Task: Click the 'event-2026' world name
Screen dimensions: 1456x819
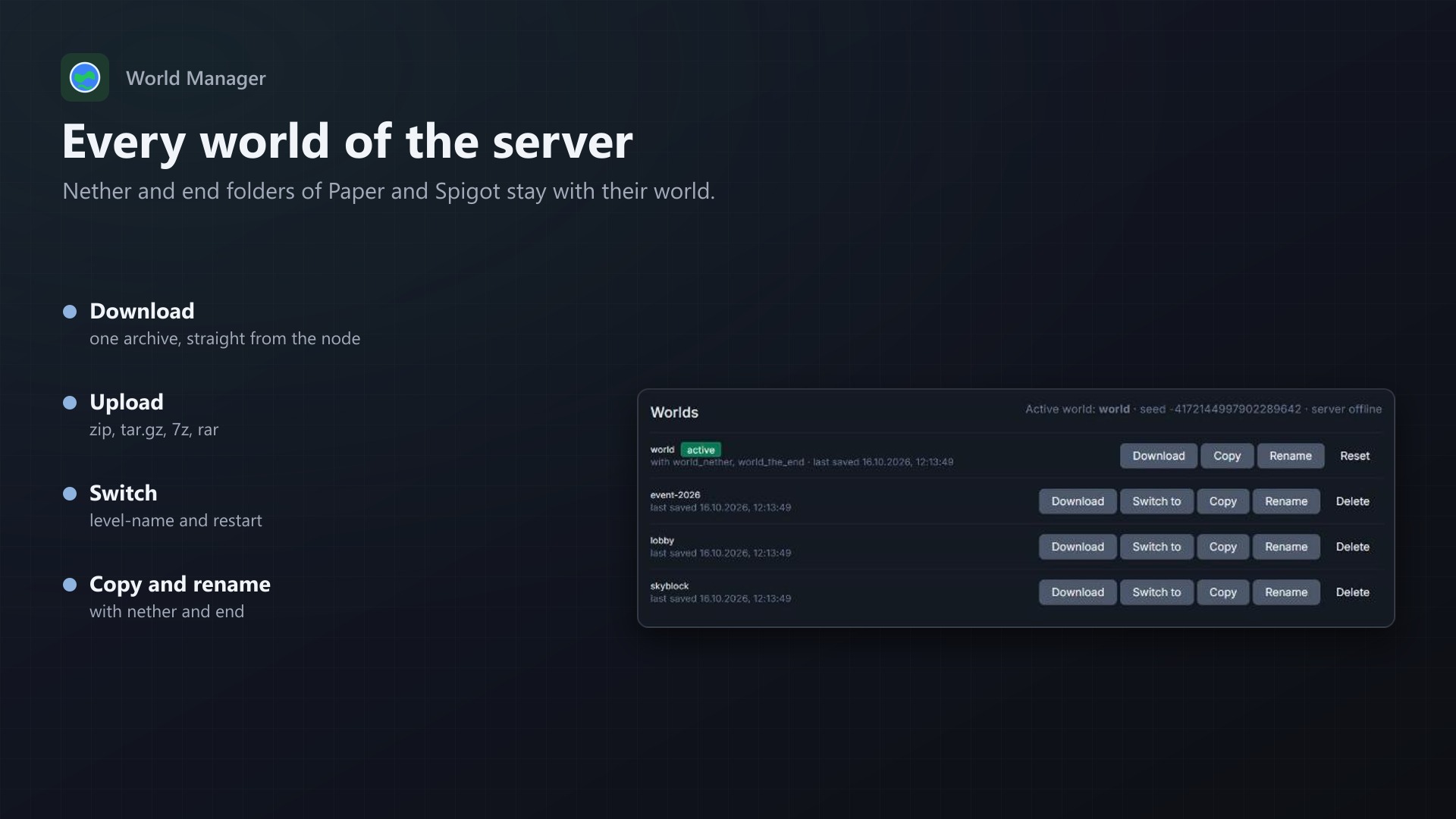Action: (x=675, y=494)
